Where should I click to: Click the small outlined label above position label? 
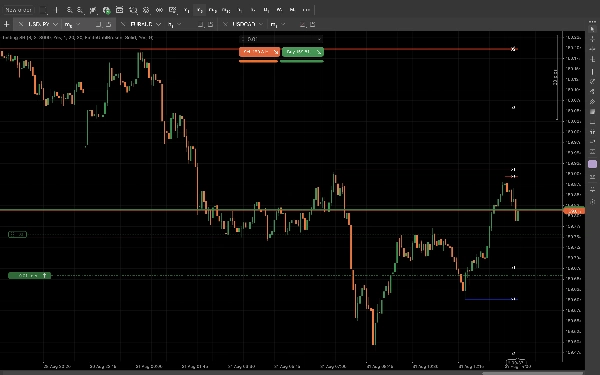(x=18, y=234)
